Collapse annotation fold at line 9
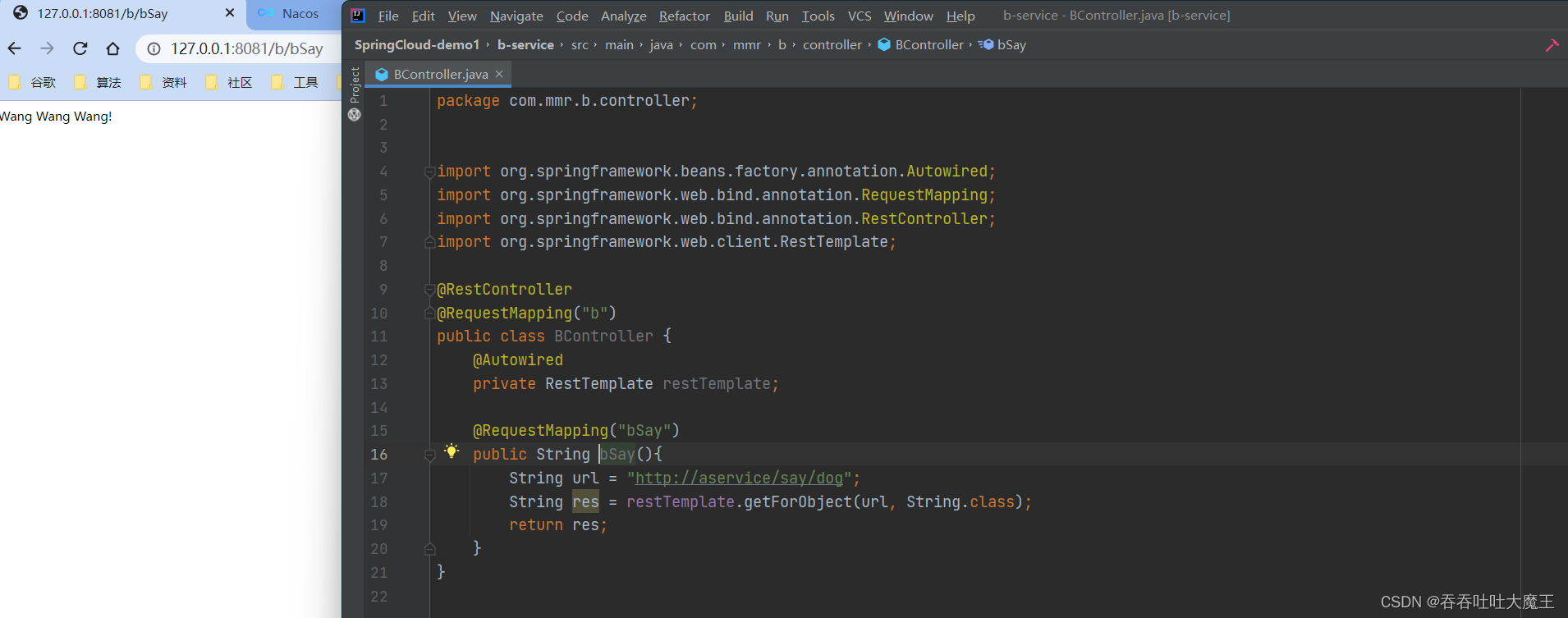The image size is (1568, 618). pos(429,290)
